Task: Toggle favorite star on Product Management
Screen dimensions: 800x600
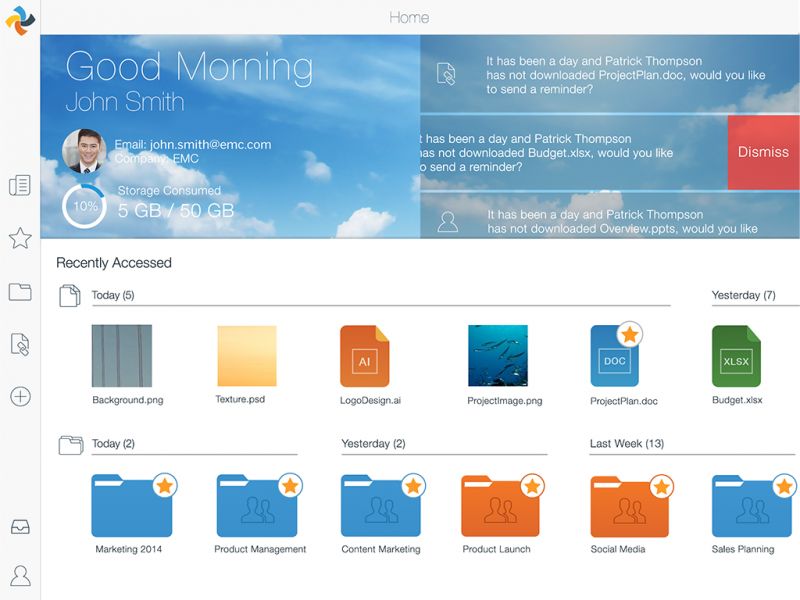Action: coord(290,486)
